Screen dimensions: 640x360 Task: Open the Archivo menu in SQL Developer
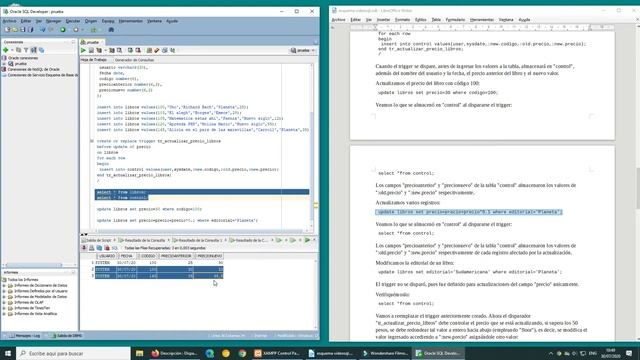click(x=9, y=21)
